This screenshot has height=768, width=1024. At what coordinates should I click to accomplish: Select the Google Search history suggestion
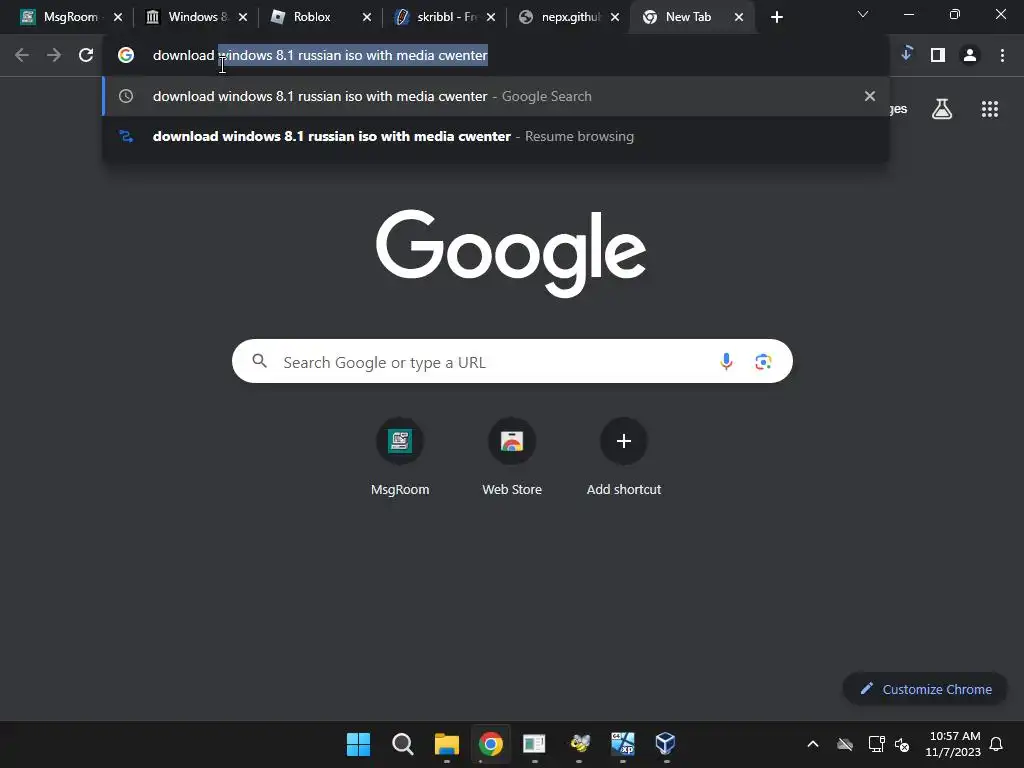point(496,96)
